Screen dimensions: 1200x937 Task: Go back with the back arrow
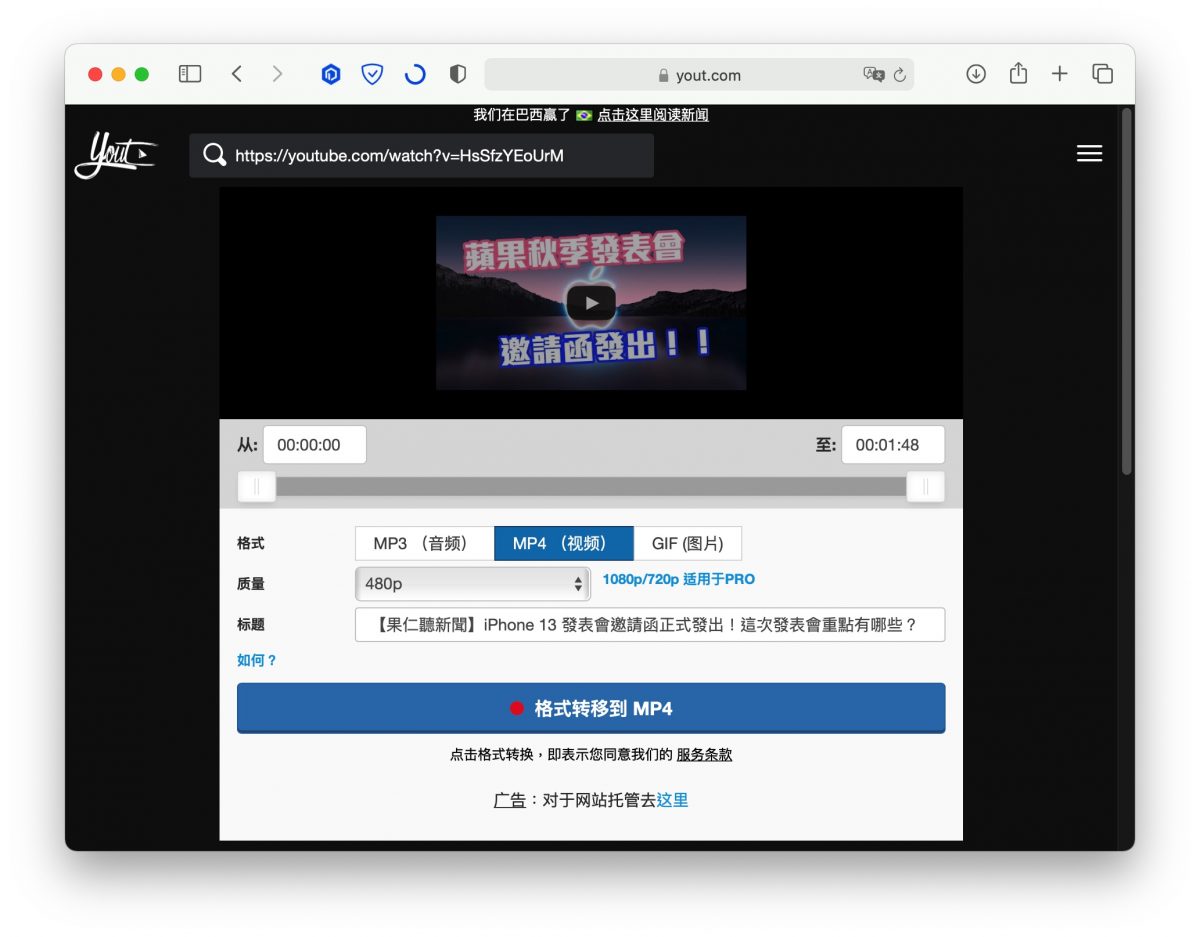coord(236,74)
